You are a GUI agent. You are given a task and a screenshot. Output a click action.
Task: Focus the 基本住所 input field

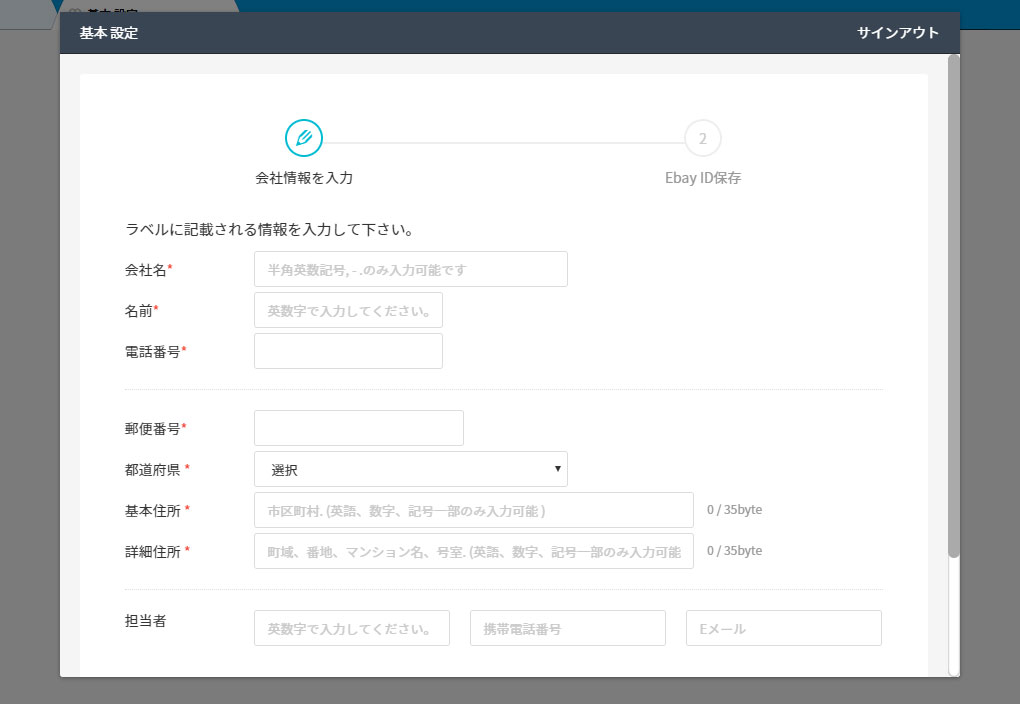point(474,509)
